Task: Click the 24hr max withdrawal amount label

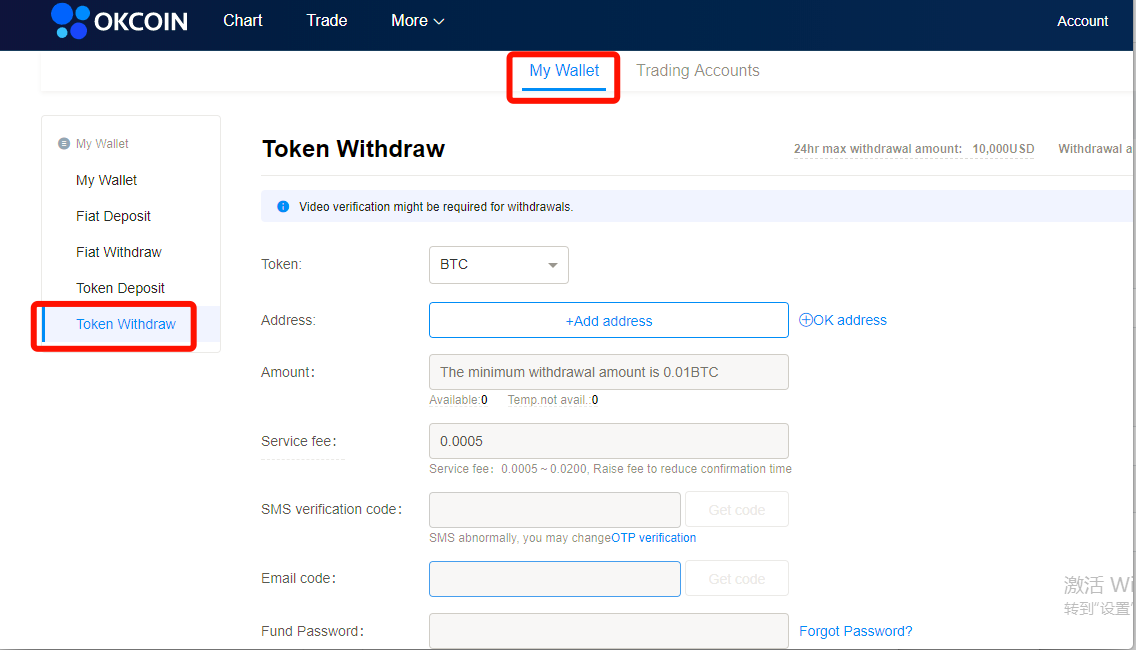Action: [877, 149]
